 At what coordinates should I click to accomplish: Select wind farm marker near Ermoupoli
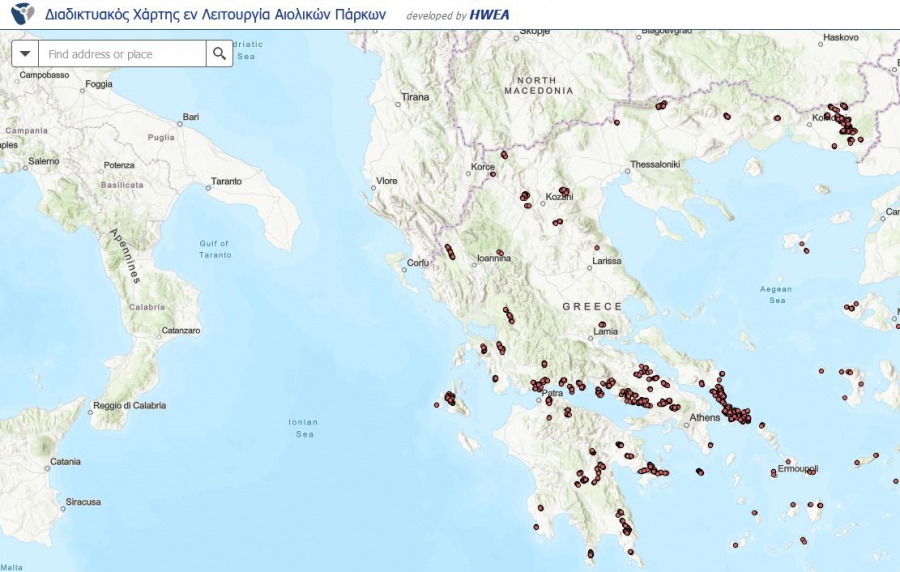812,473
